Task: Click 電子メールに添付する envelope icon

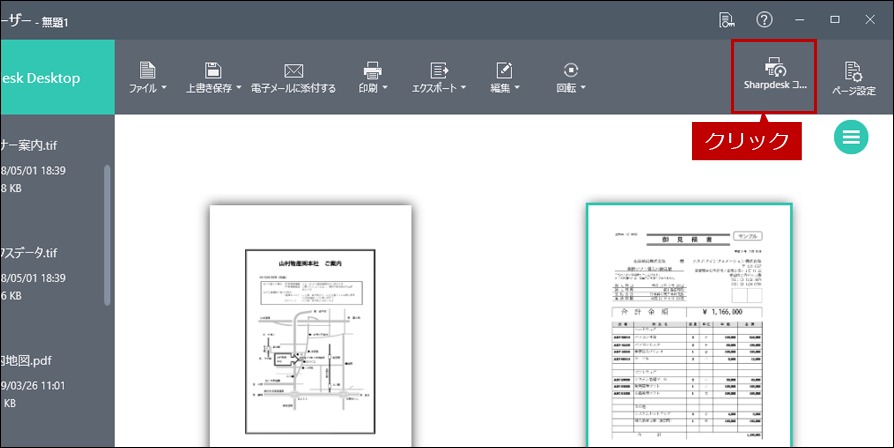Action: pyautogui.click(x=294, y=71)
